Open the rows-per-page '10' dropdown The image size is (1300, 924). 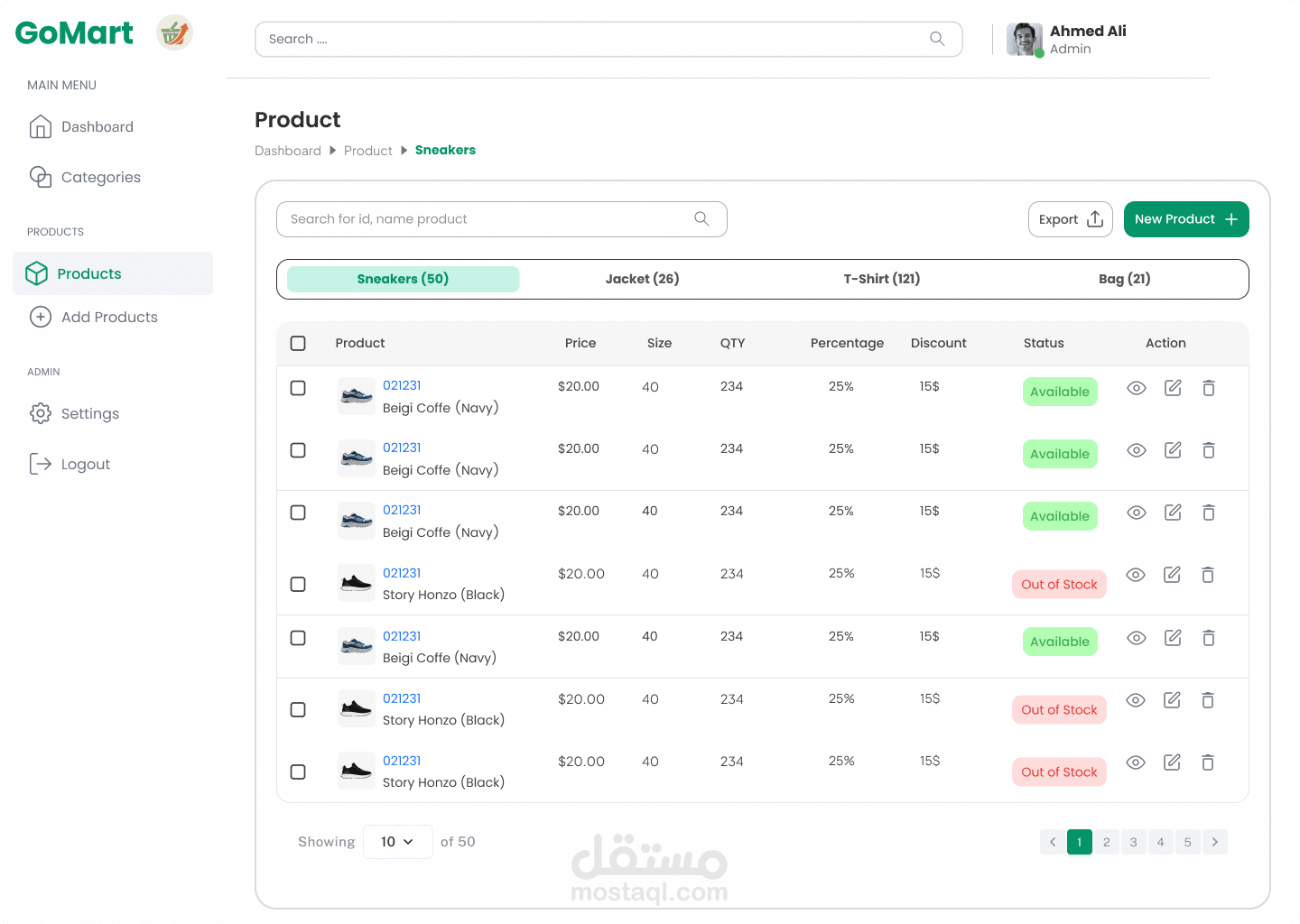pos(398,842)
